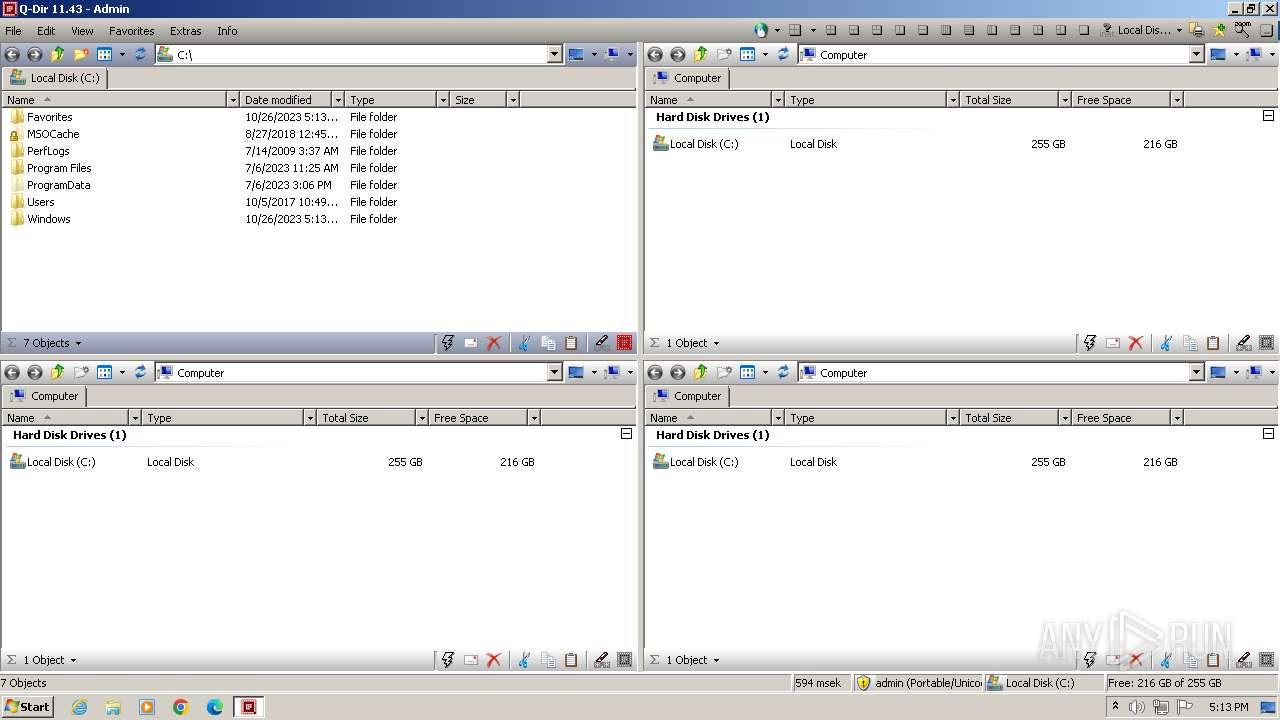Open the Date modified column dropdown arrow
The width and height of the screenshot is (1280, 720).
[338, 100]
